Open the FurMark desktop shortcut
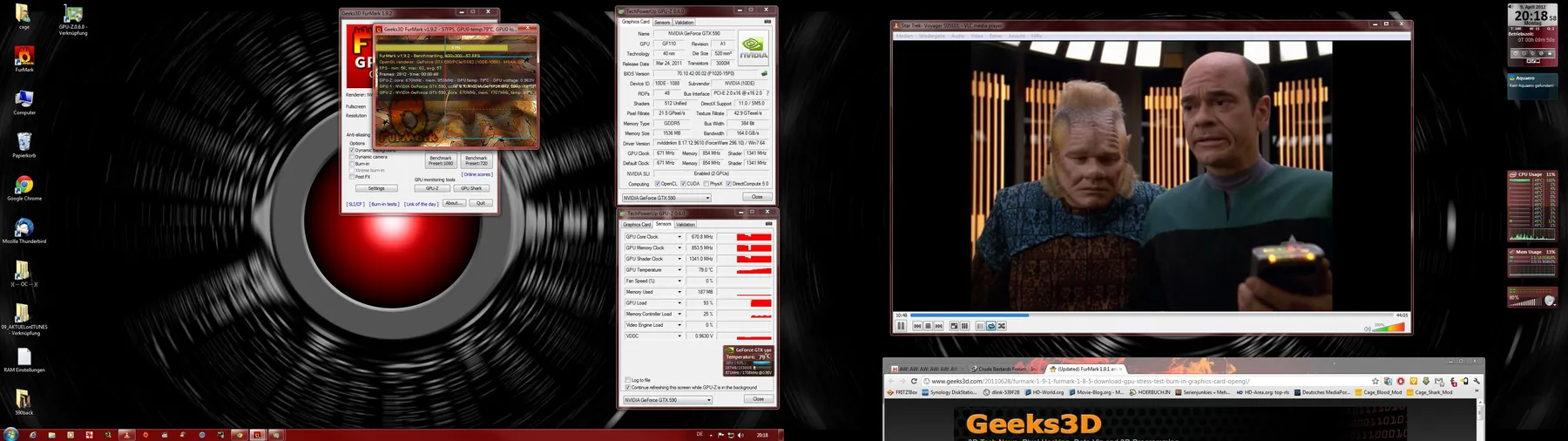 (x=24, y=56)
